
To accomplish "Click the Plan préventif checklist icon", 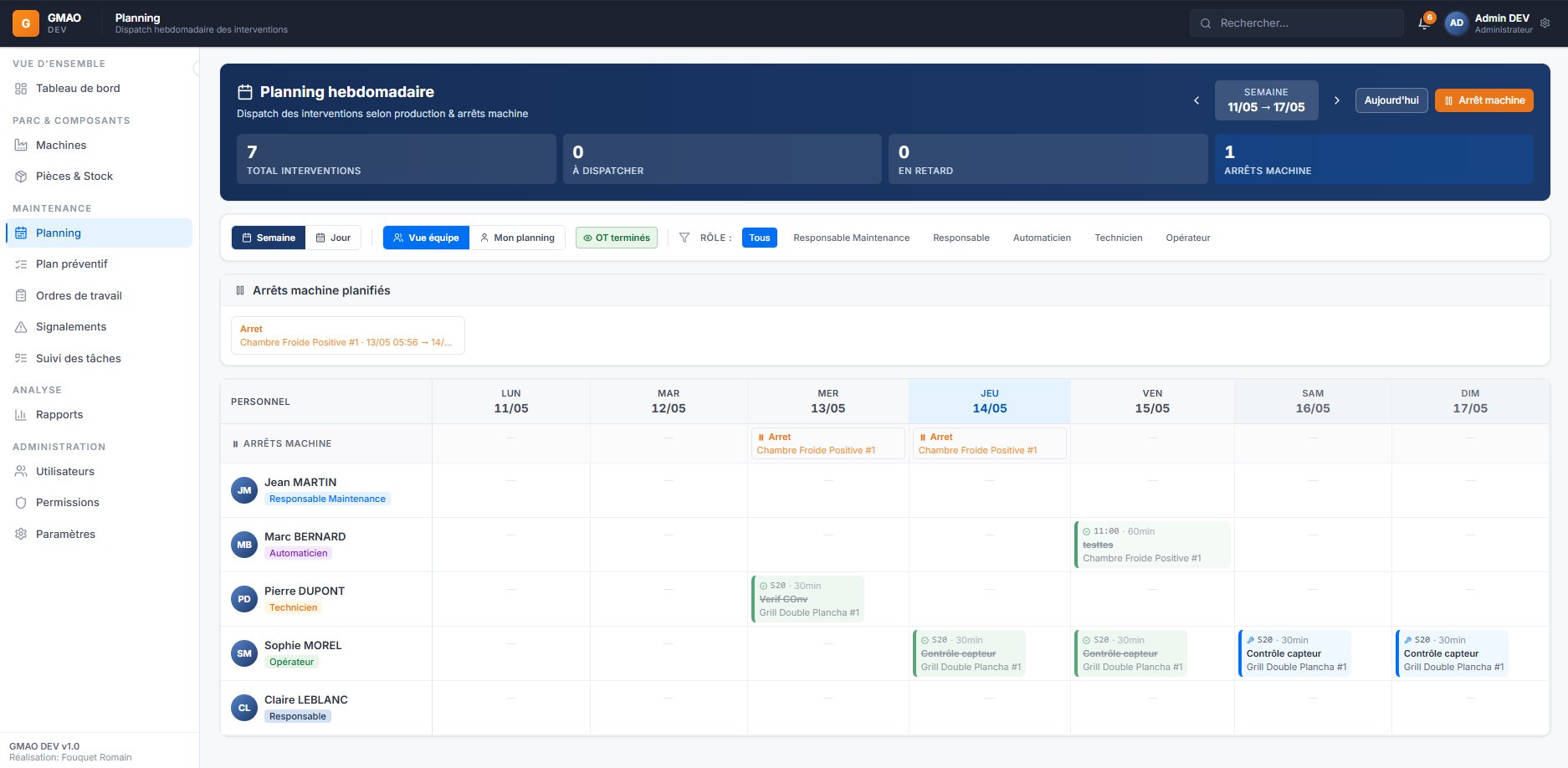I will point(21,264).
